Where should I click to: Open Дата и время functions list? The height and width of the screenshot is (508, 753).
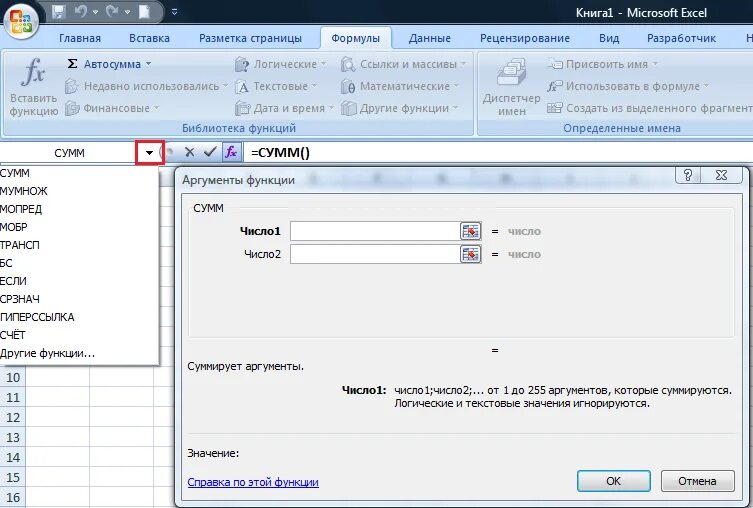click(x=284, y=109)
